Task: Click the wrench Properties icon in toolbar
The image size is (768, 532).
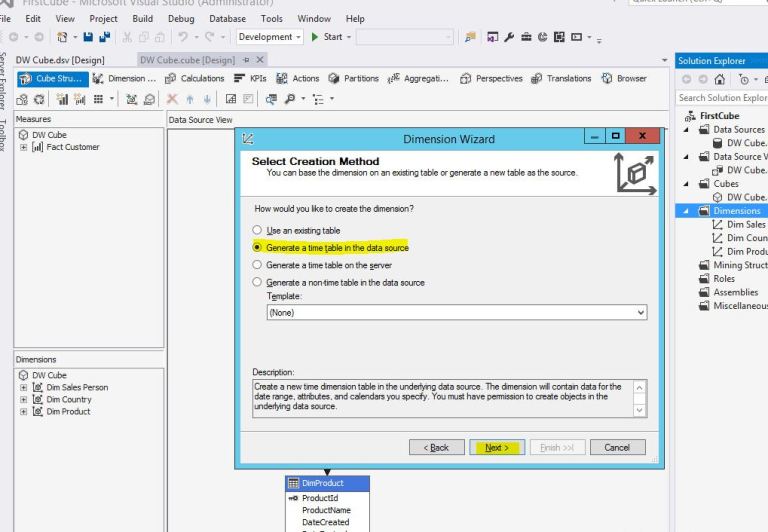Action: pos(509,37)
